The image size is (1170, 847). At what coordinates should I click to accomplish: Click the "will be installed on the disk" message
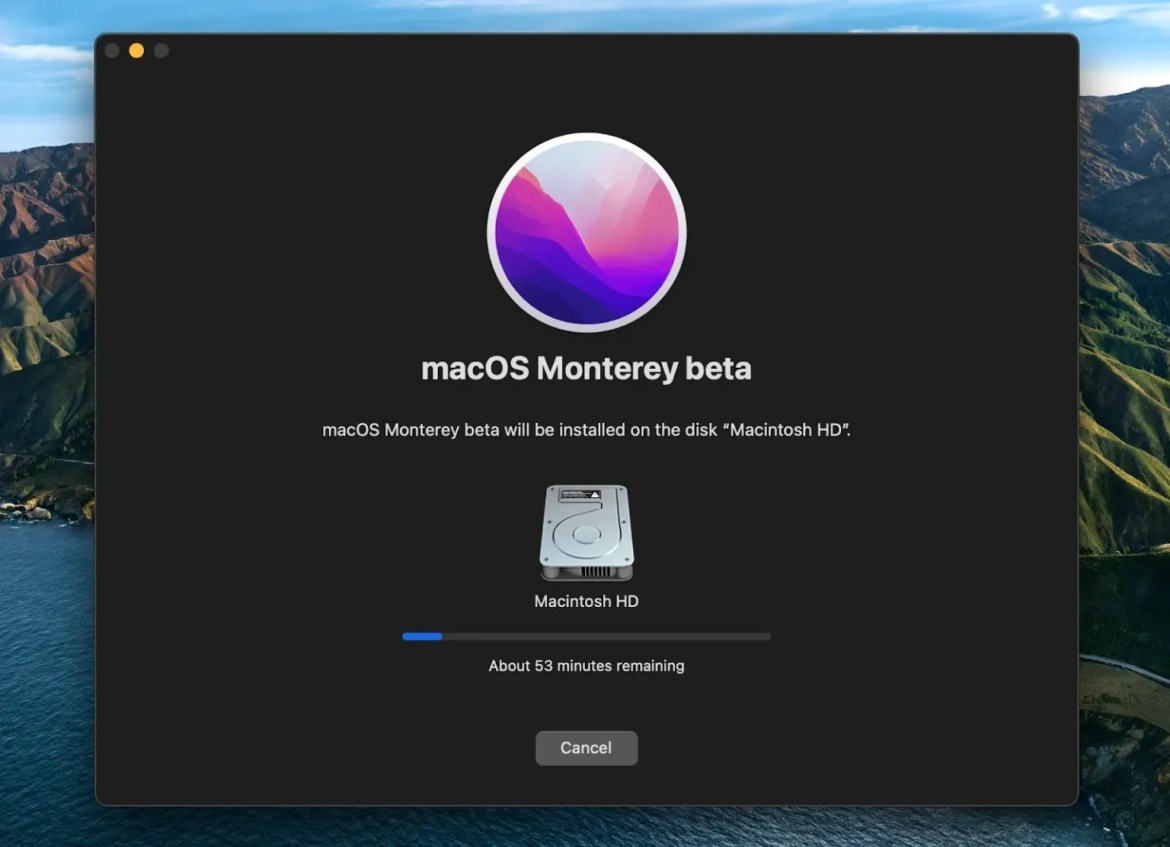click(586, 430)
